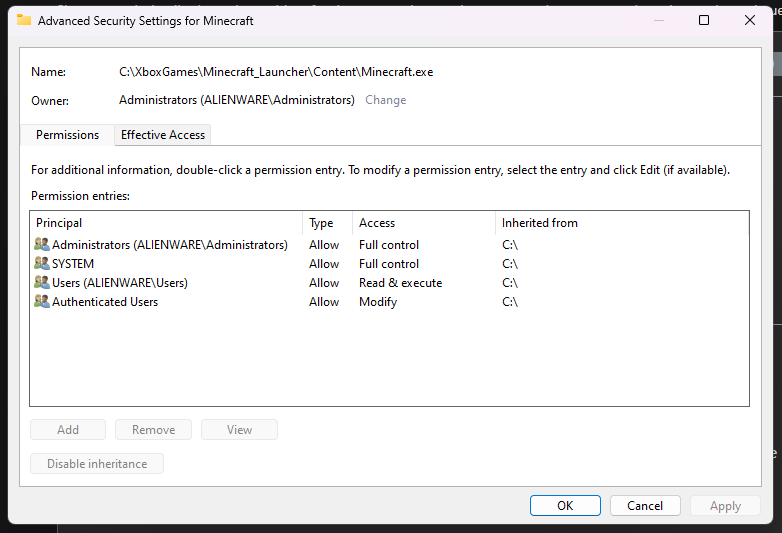This screenshot has height=533, width=782.
Task: Select the Administrators (ALIENWARE\Administrators) entry
Action: [389, 245]
